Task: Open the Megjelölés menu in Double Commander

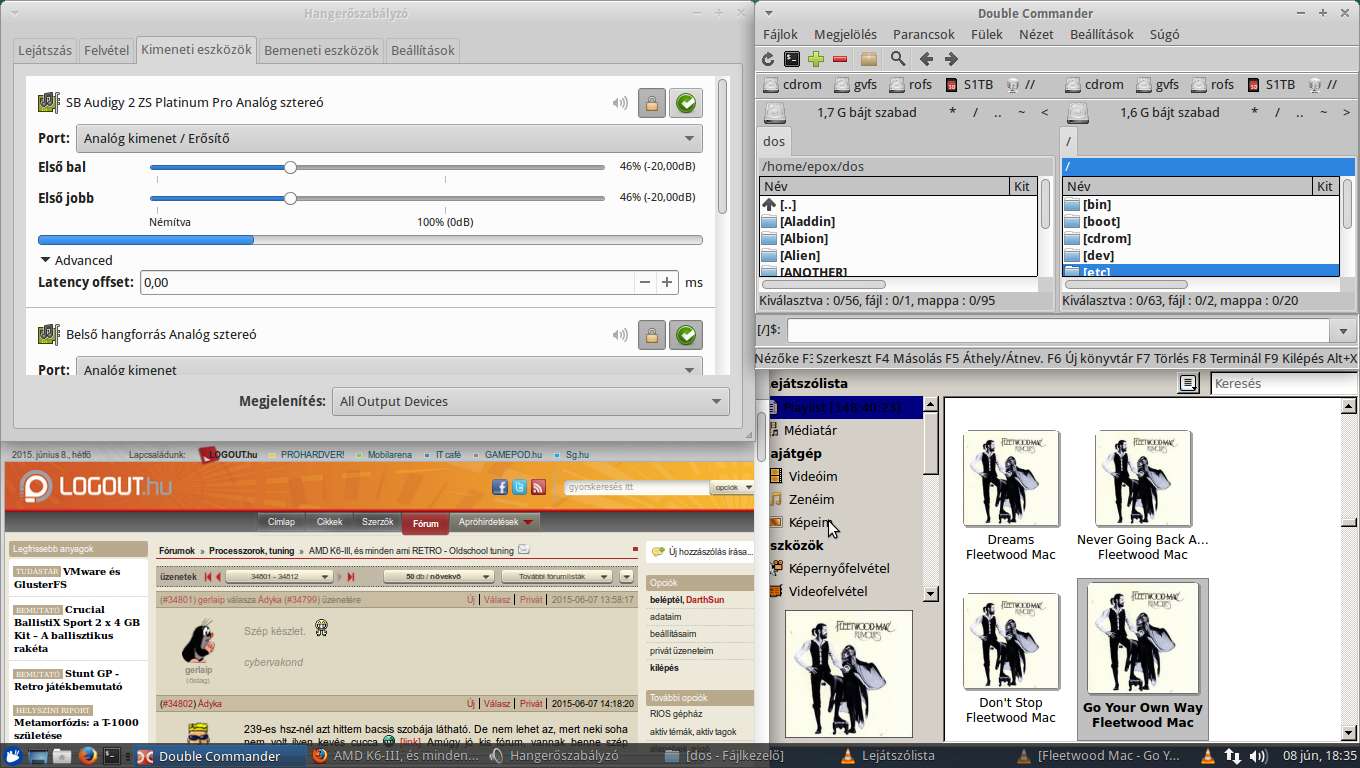Action: tap(845, 34)
